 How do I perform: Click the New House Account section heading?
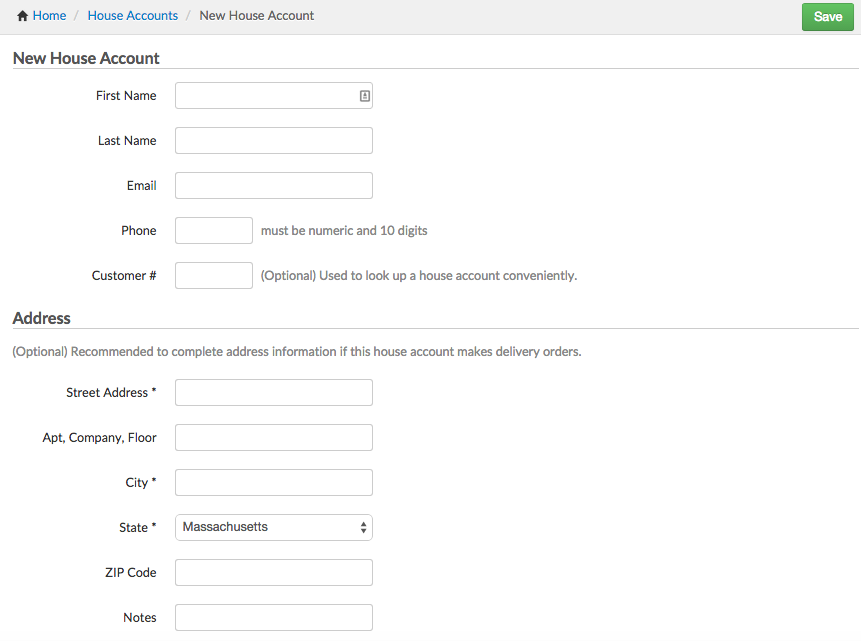pyautogui.click(x=86, y=58)
